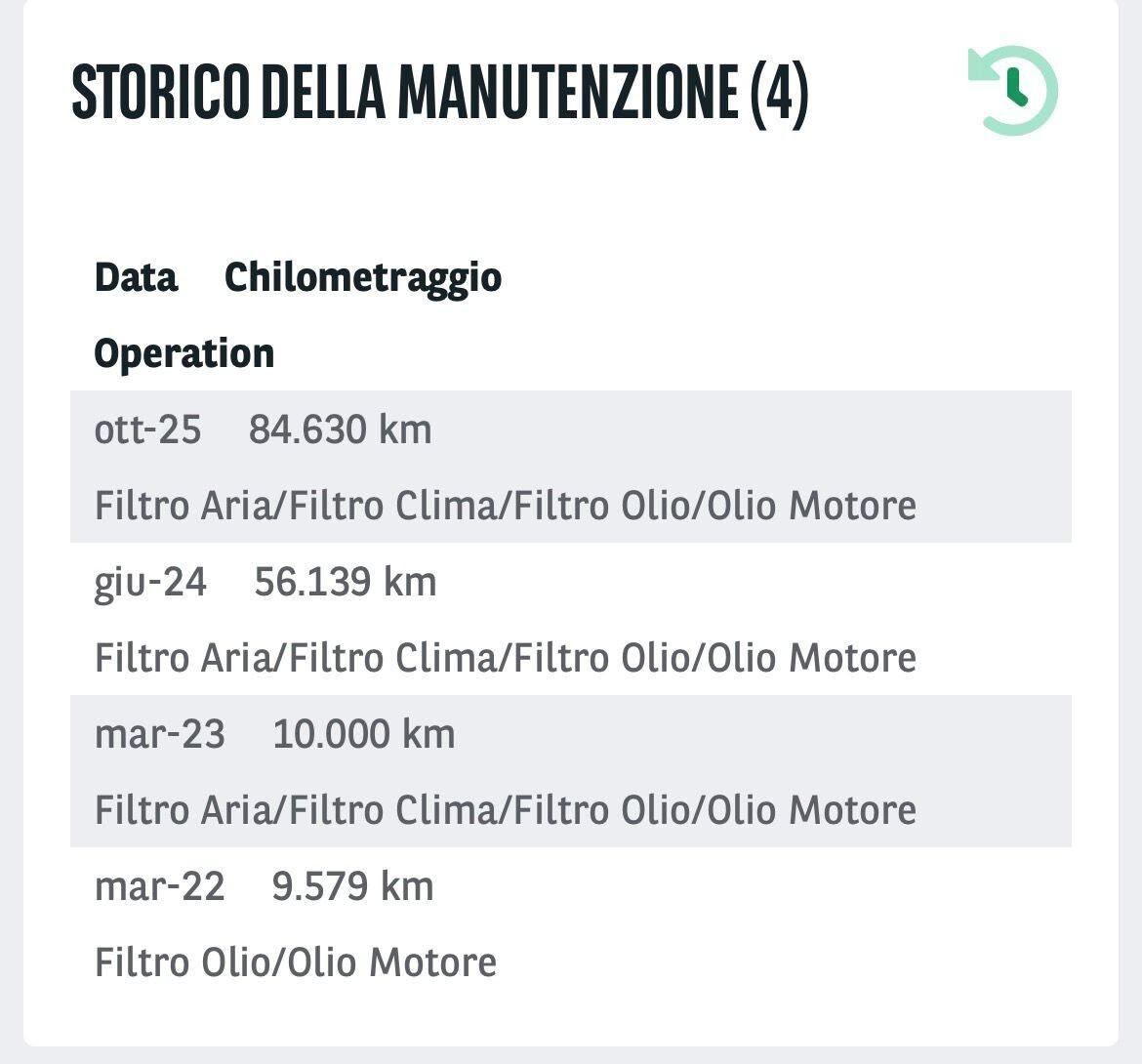
Task: Select the ott-25 date entry
Action: click(x=147, y=430)
